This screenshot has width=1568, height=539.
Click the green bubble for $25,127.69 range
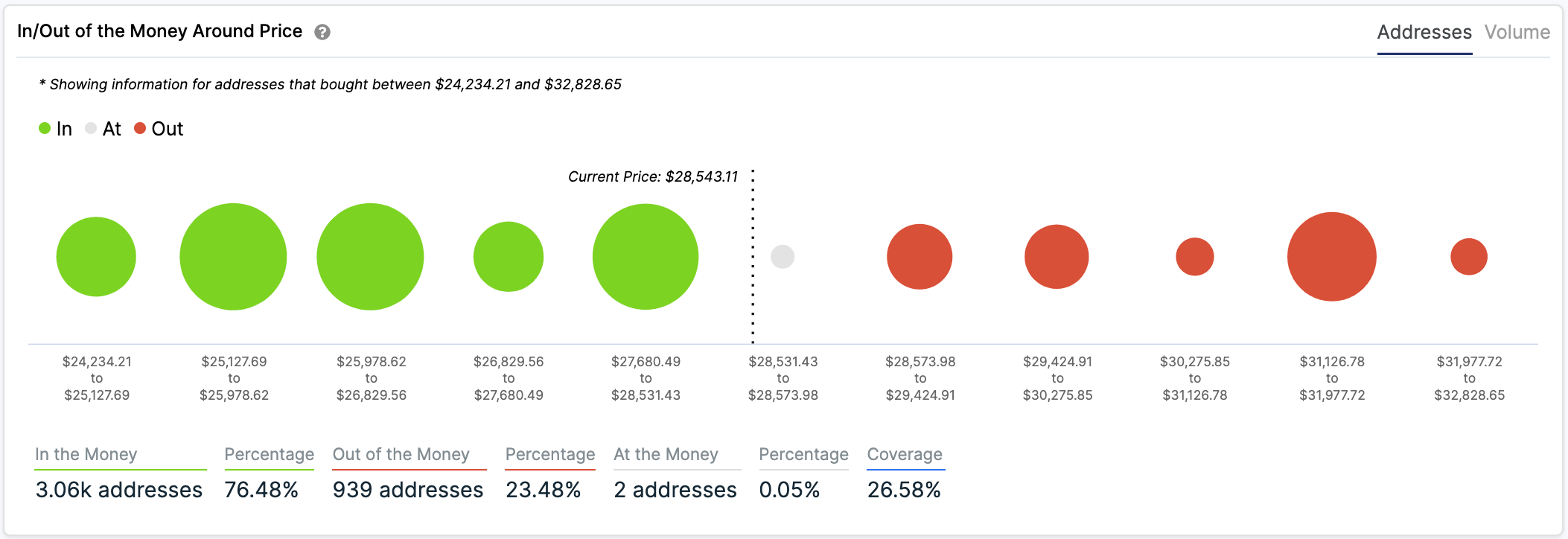(233, 257)
